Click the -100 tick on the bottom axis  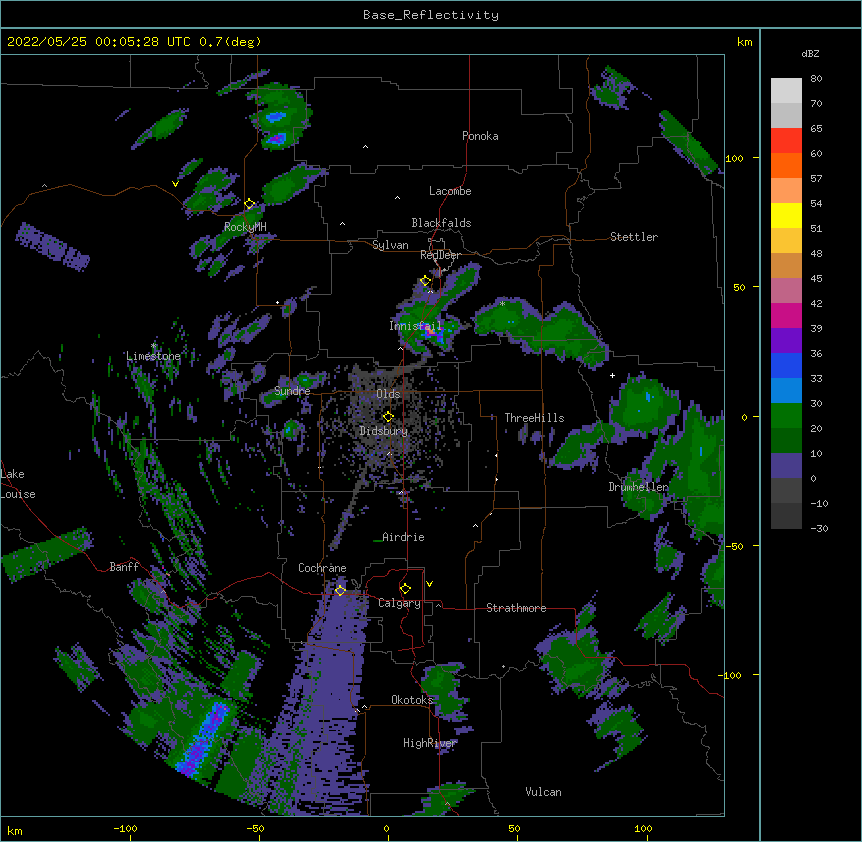pyautogui.click(x=126, y=828)
